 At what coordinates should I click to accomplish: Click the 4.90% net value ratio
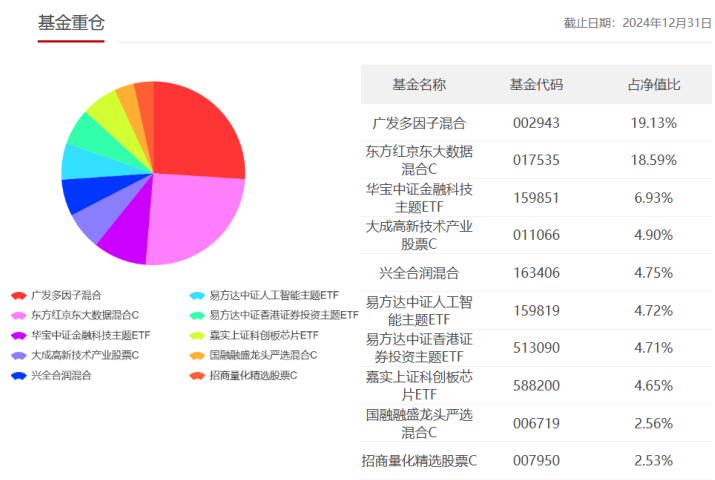click(x=654, y=235)
